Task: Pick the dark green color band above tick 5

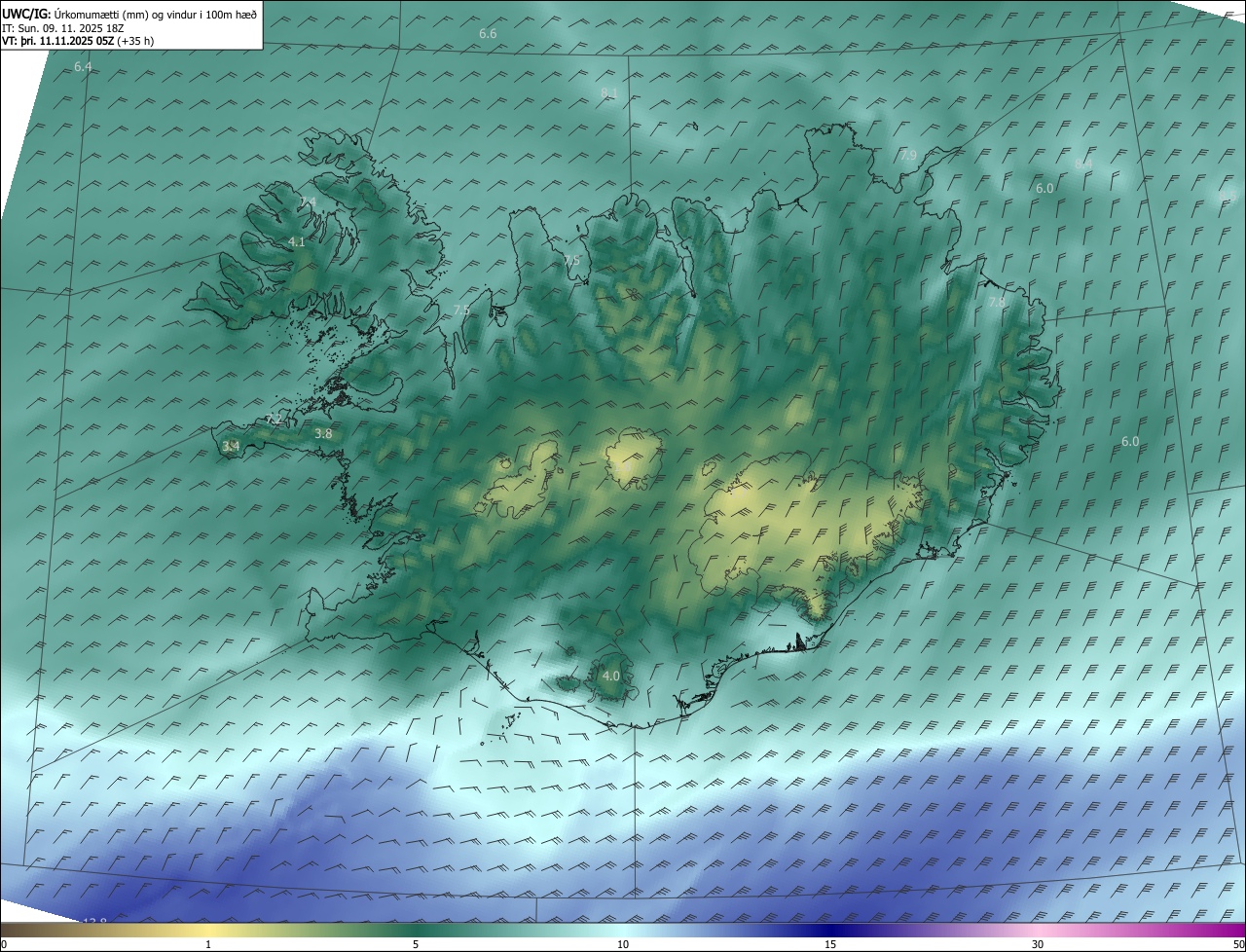Action: tap(416, 930)
